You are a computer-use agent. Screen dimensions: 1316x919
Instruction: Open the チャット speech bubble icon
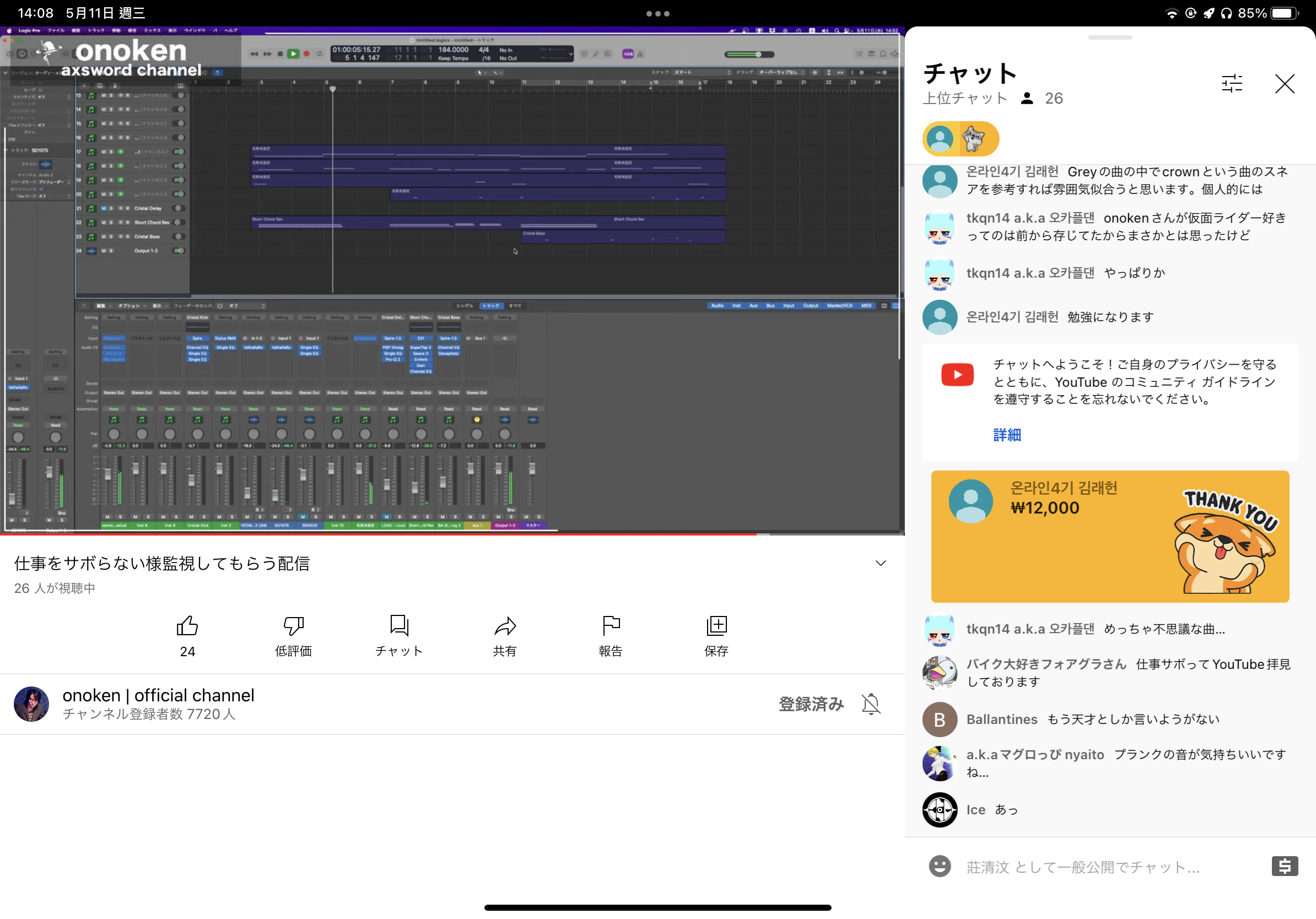(399, 626)
